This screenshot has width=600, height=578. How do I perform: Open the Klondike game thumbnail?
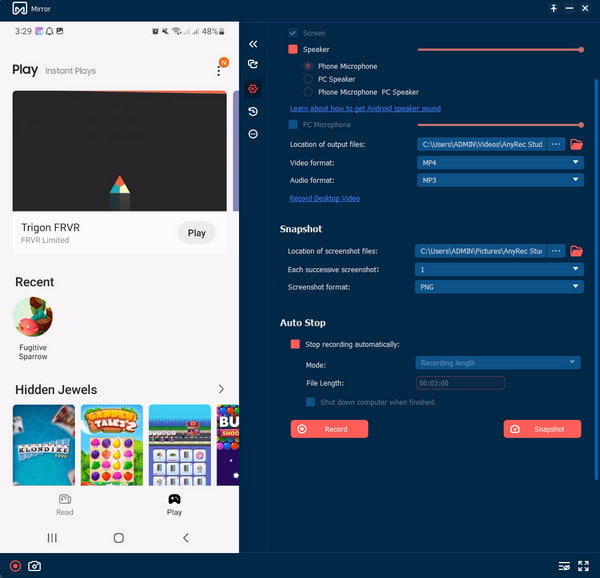tap(44, 445)
